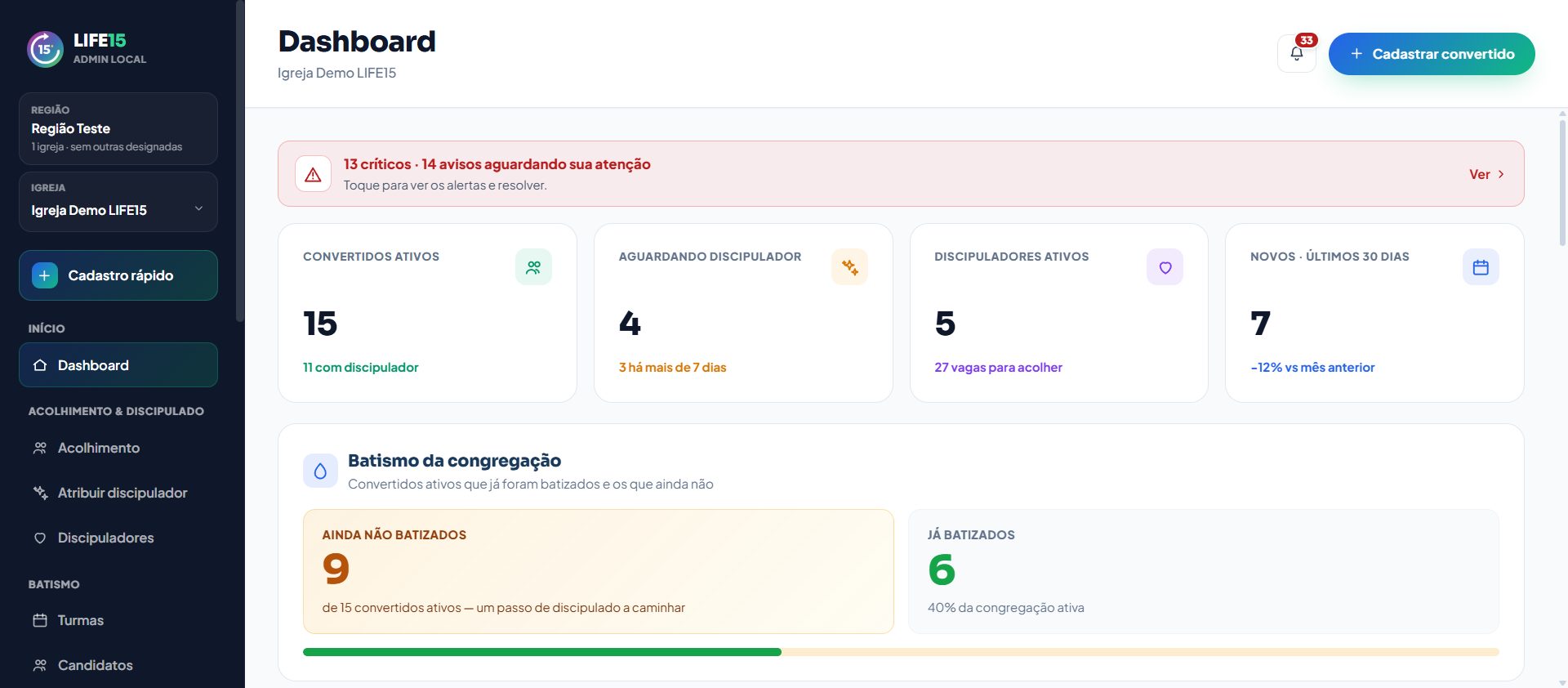Open the 13 críticos alert banner
1568x688 pixels.
901,174
